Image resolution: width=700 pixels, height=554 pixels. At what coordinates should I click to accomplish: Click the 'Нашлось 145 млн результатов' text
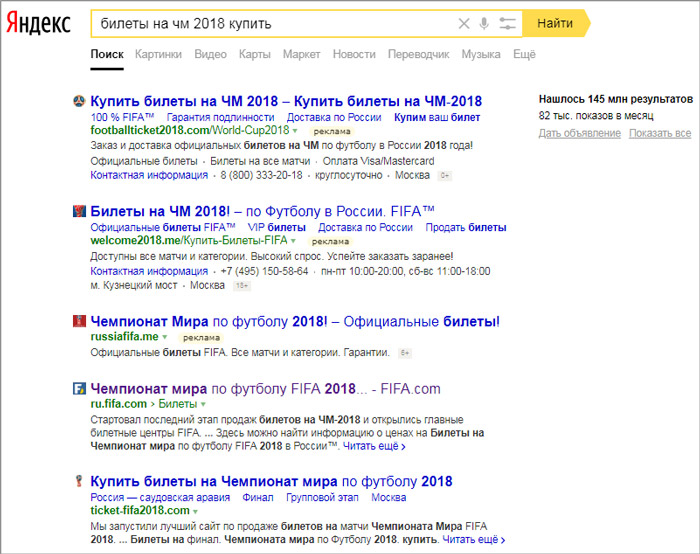click(x=616, y=99)
